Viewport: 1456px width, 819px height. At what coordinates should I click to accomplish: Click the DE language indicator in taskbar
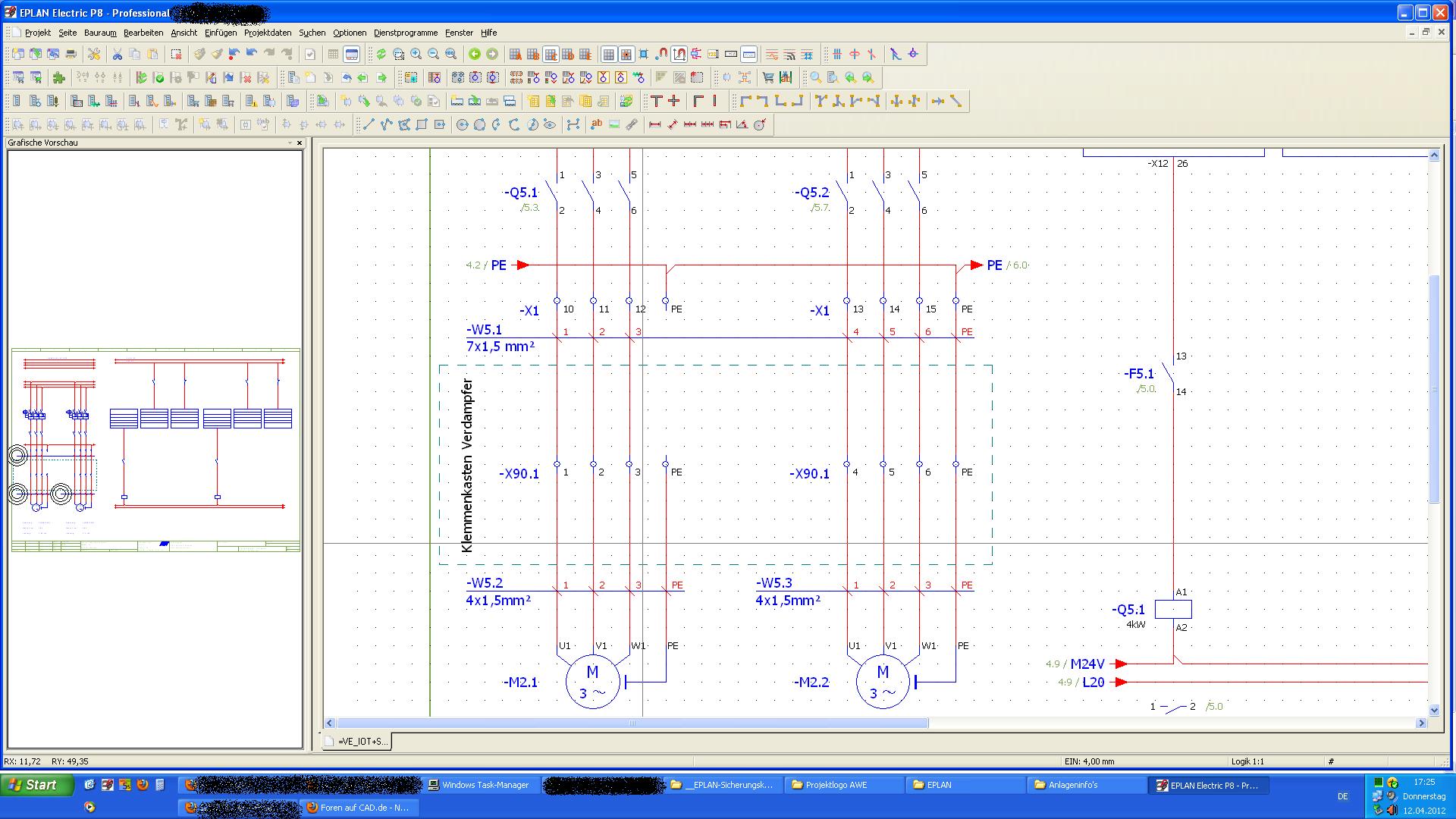point(1343,796)
